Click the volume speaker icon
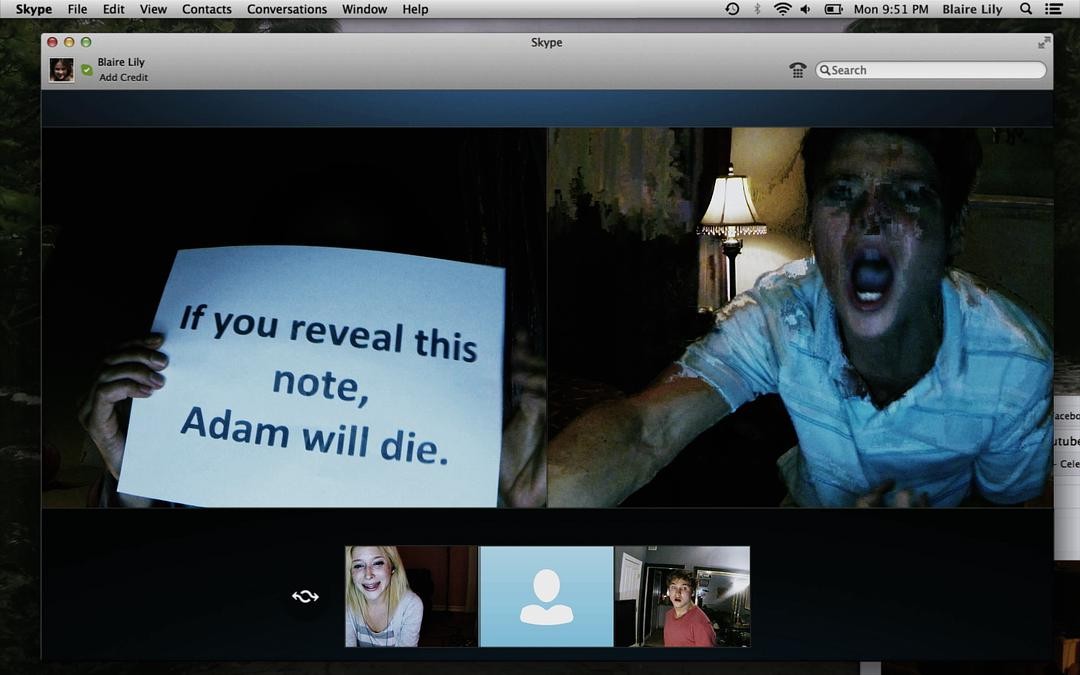The image size is (1080, 675). (x=805, y=9)
